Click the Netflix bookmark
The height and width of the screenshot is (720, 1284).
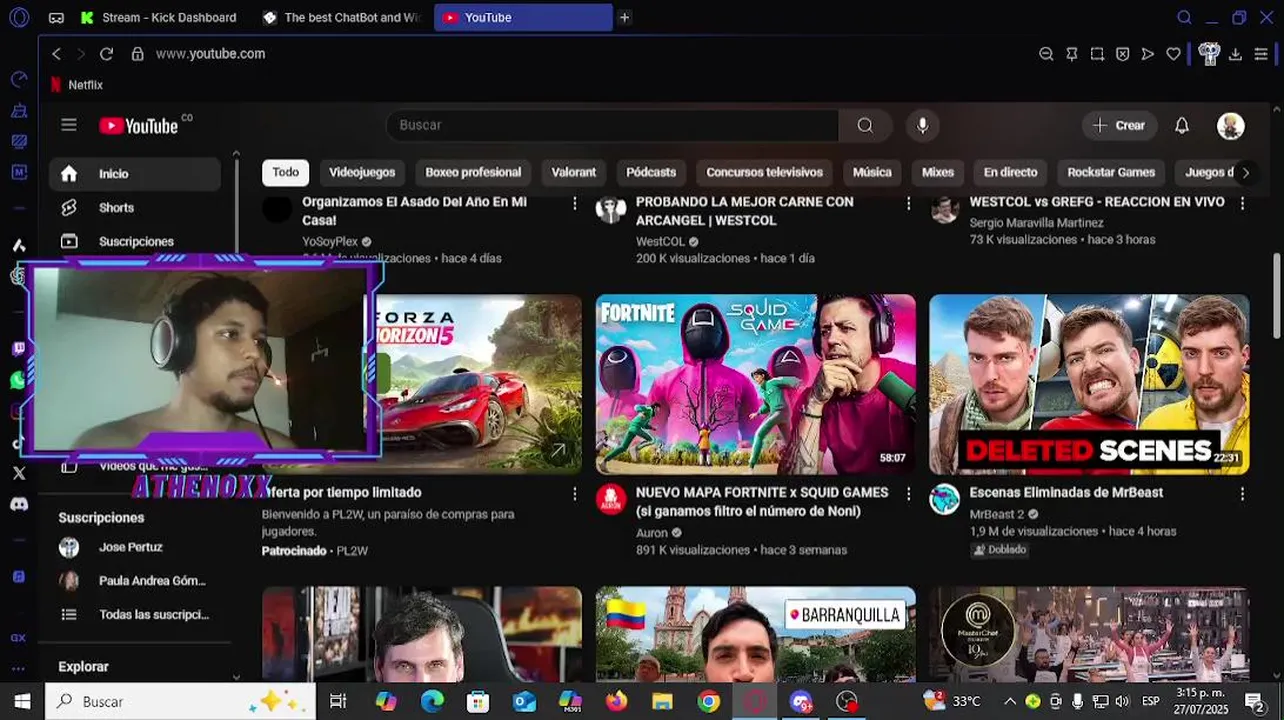[x=77, y=85]
